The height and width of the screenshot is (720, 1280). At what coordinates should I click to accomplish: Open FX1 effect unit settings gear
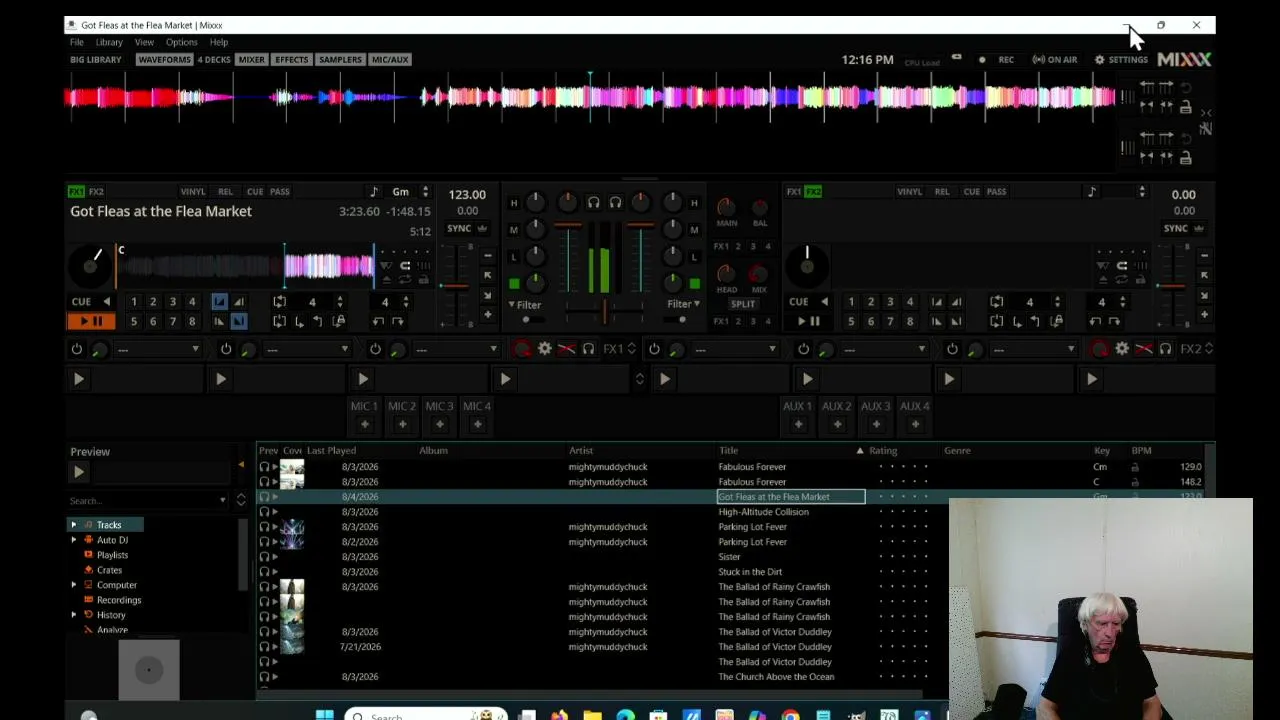coord(544,349)
